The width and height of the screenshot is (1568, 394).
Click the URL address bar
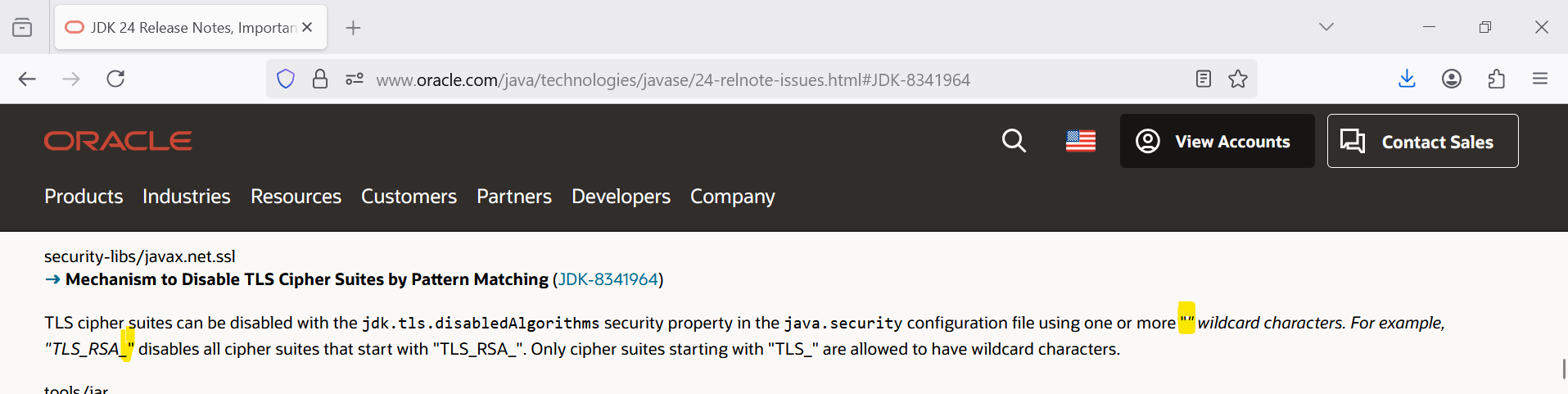click(x=671, y=79)
